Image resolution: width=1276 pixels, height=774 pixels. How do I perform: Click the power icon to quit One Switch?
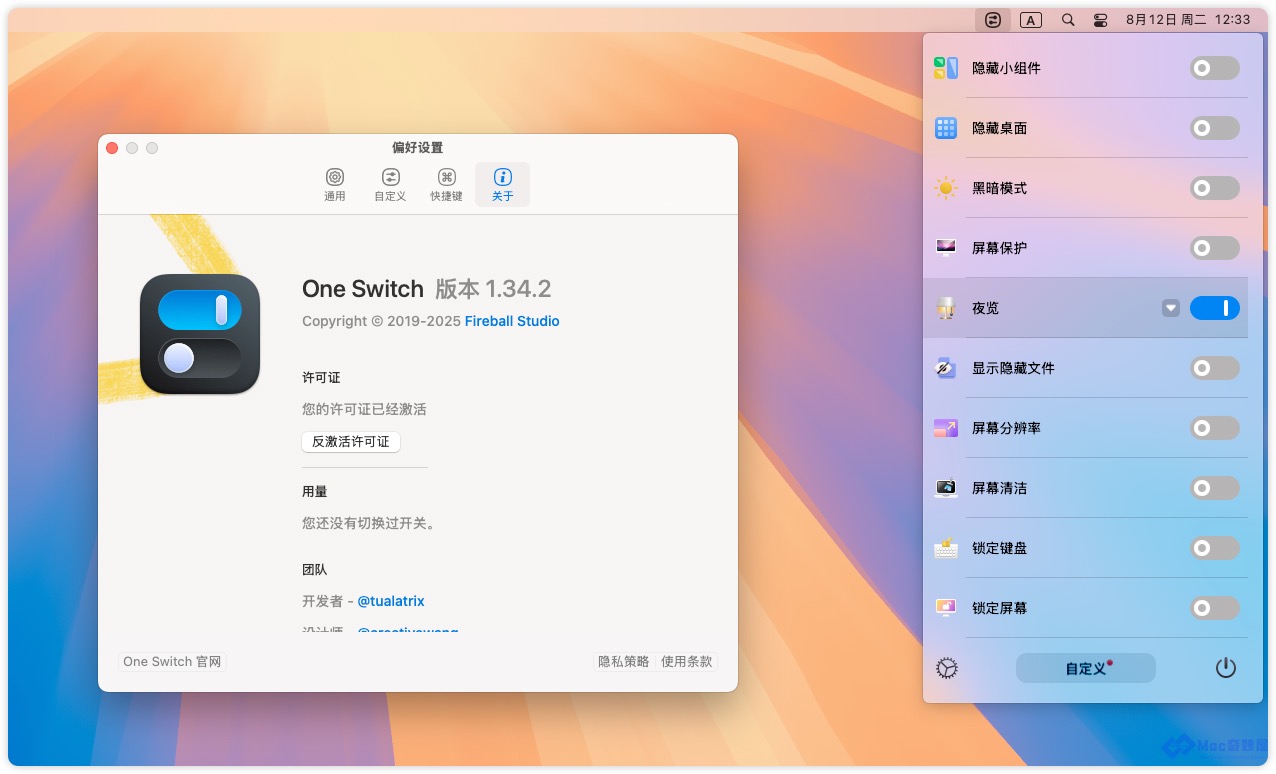[1226, 668]
